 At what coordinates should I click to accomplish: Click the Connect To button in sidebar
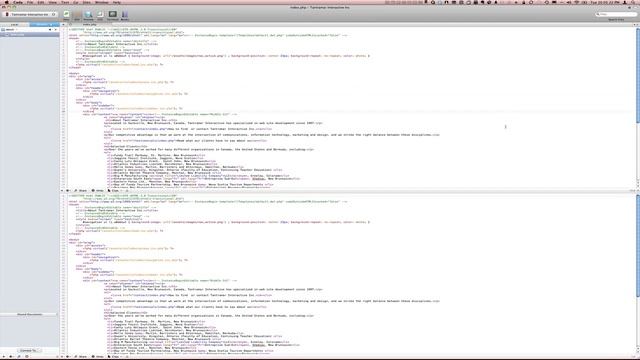29,351
